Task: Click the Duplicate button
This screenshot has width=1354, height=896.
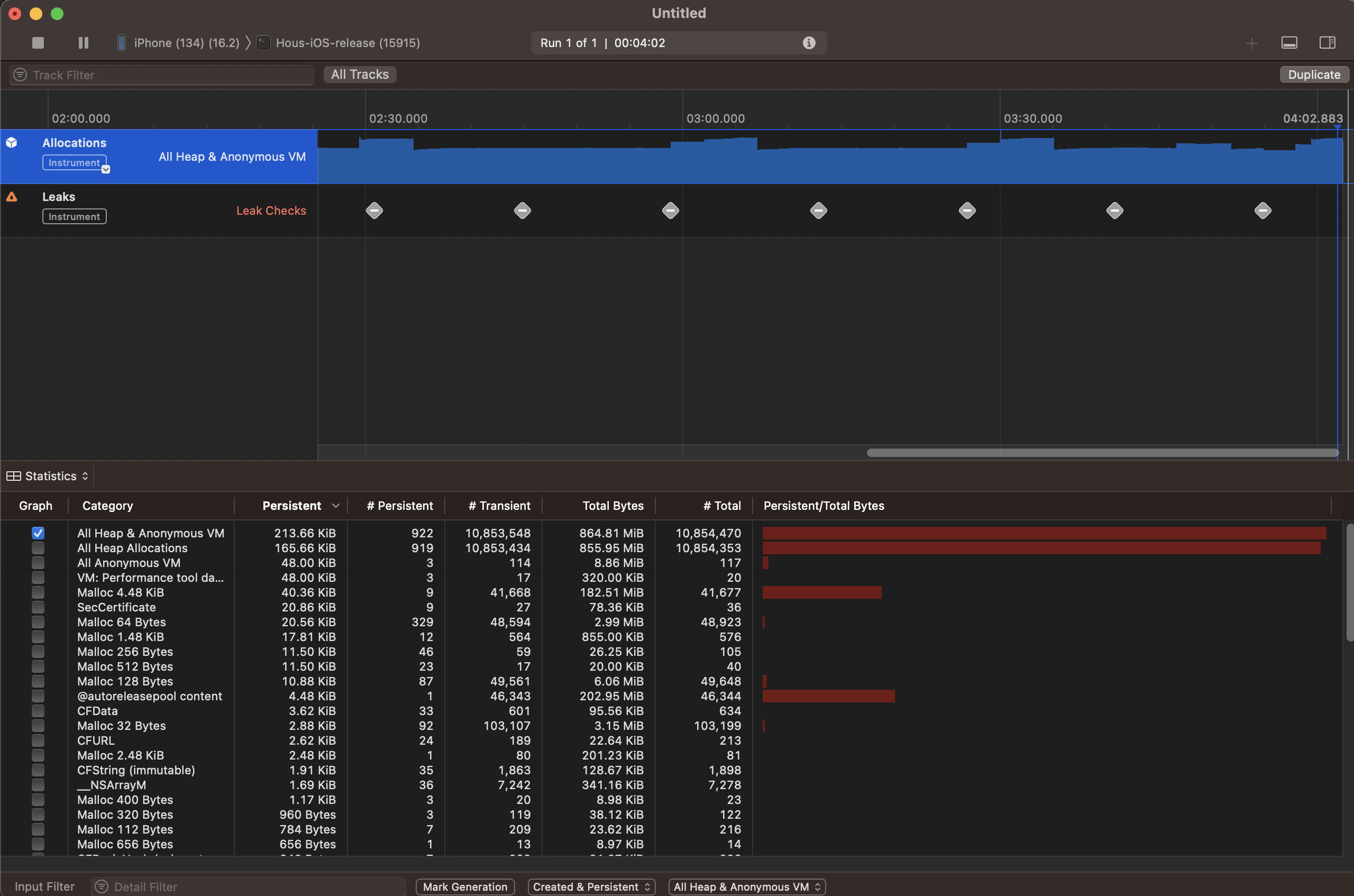Action: 1313,75
